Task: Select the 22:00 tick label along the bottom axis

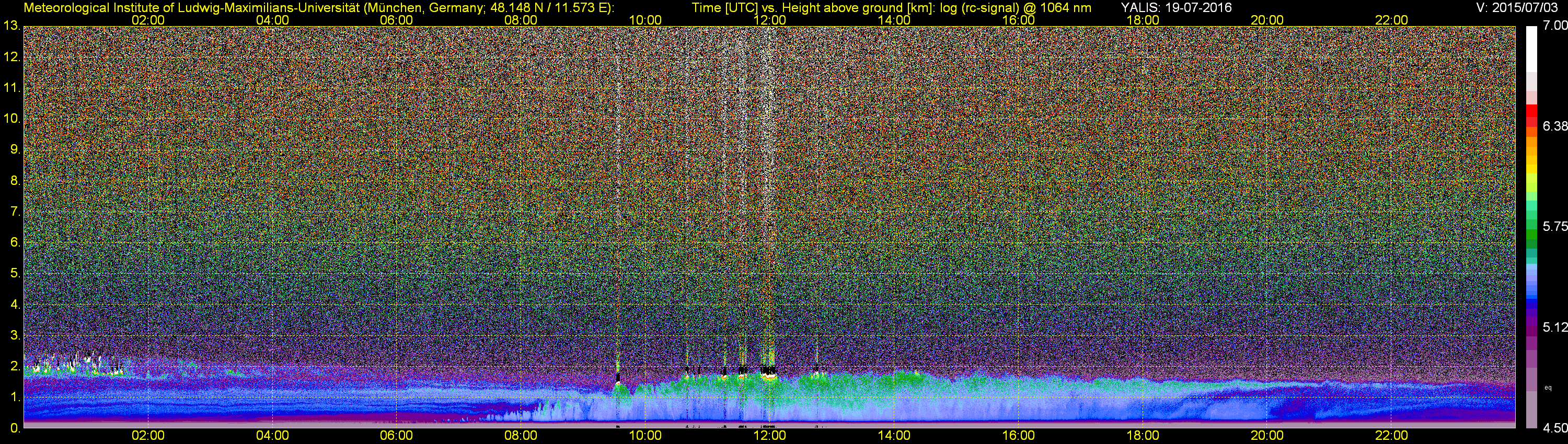Action: (x=1391, y=436)
